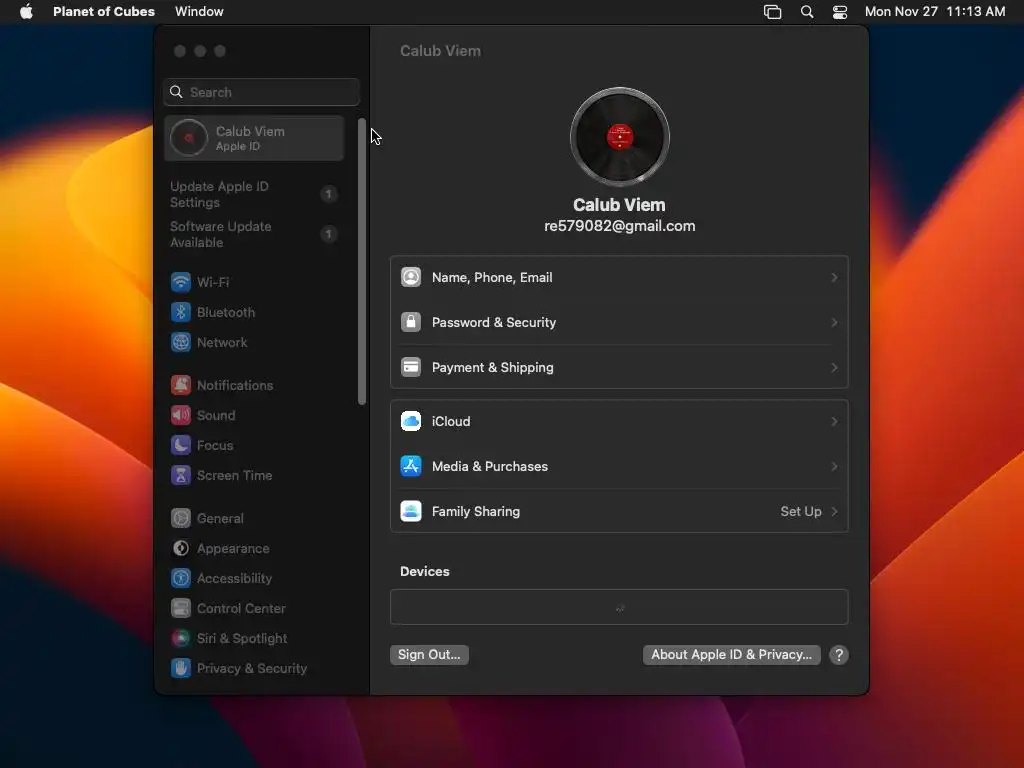Select the Focus moon icon
Image resolution: width=1024 pixels, height=768 pixels.
tap(181, 445)
